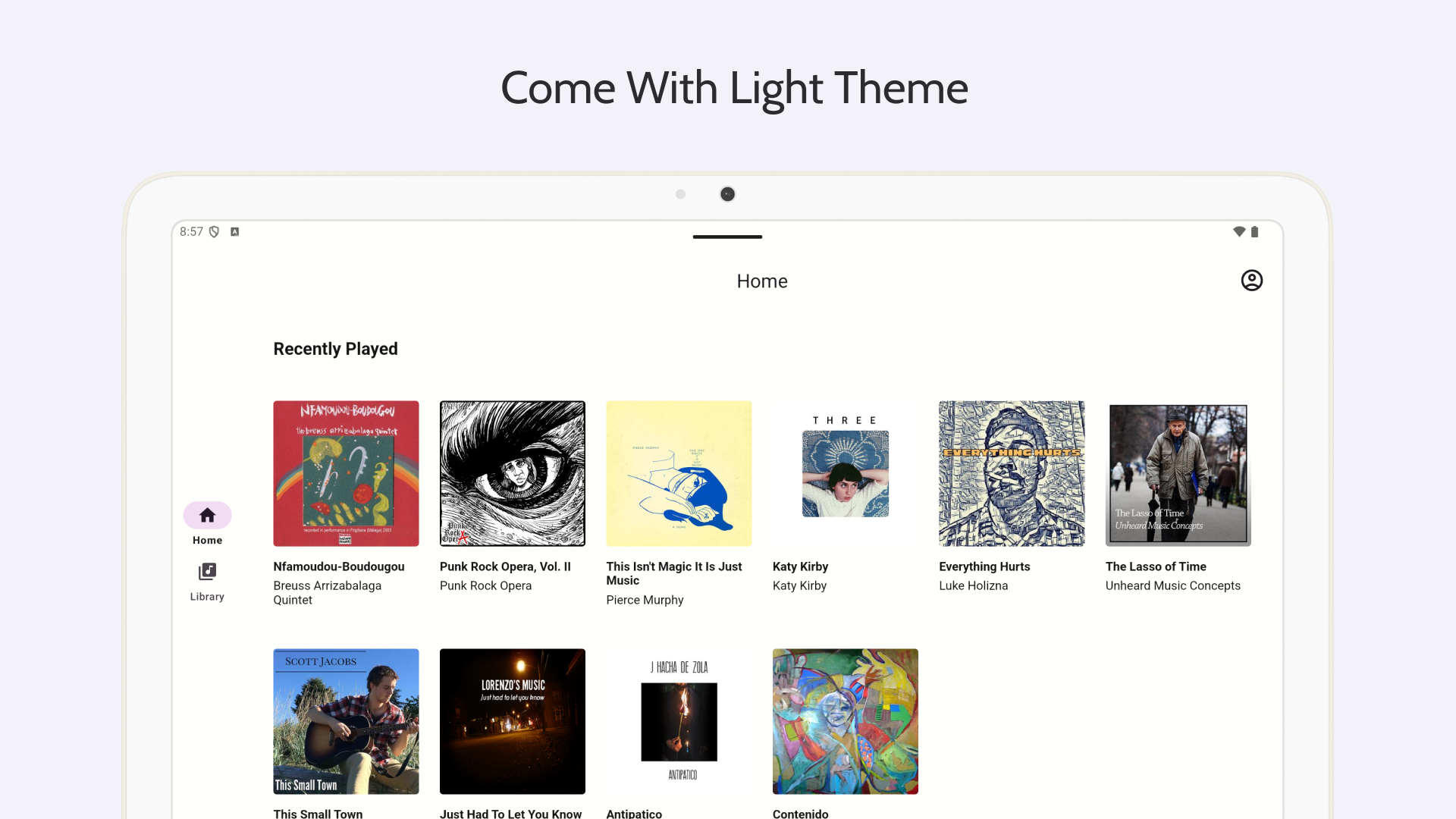Click the Luke Holizna artist name
Screen dimensions: 1456x819
[973, 585]
